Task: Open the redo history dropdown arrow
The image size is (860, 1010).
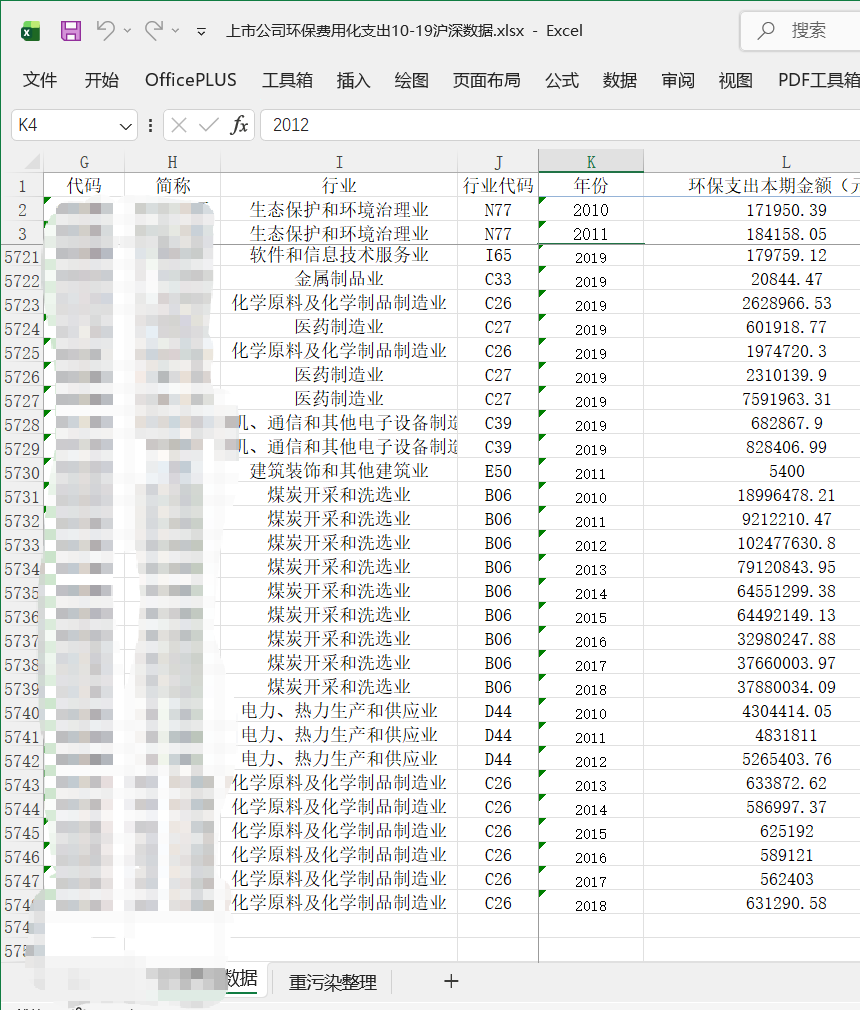Action: 175,31
